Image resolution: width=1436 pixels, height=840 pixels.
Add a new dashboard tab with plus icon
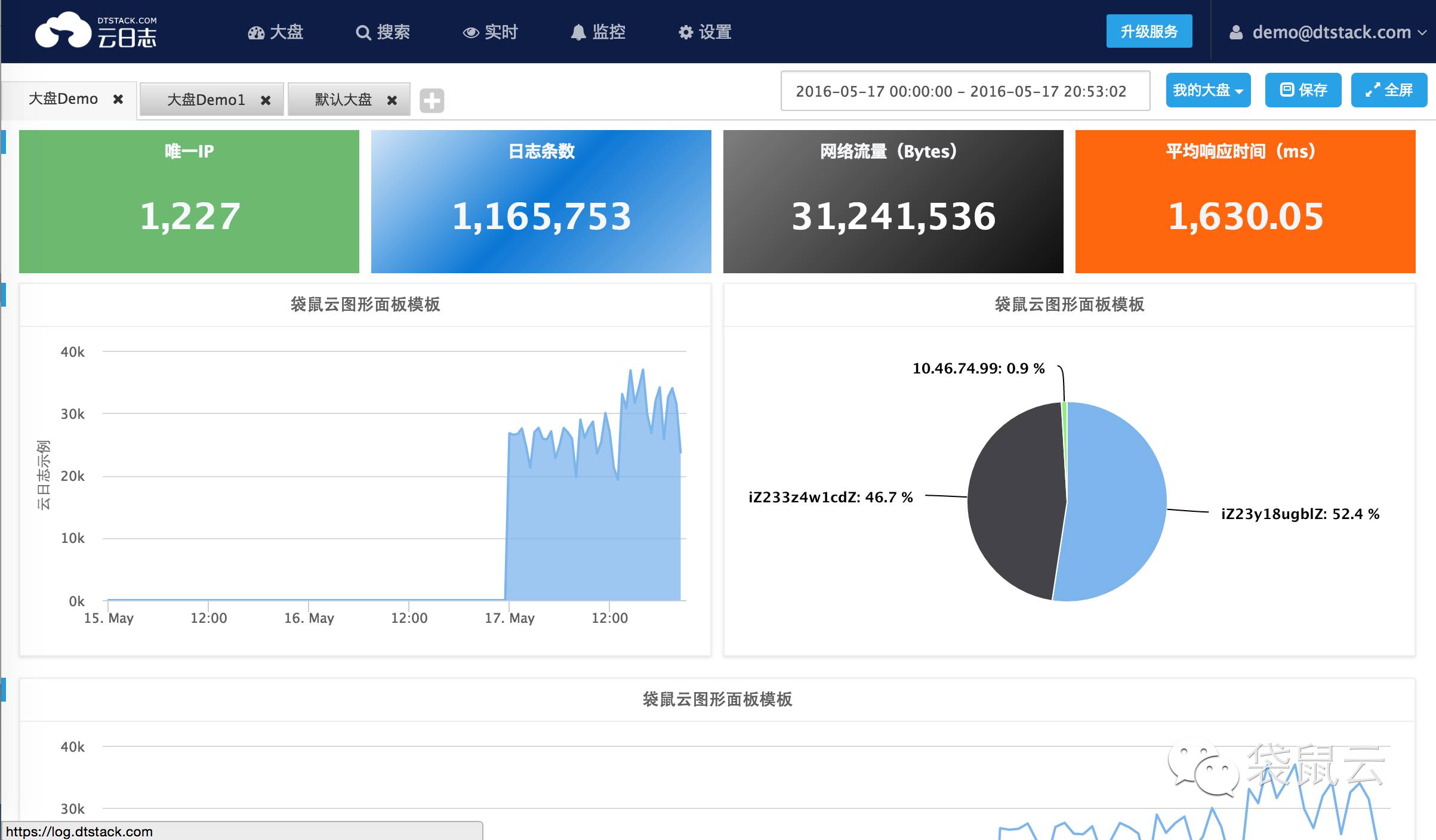click(432, 100)
